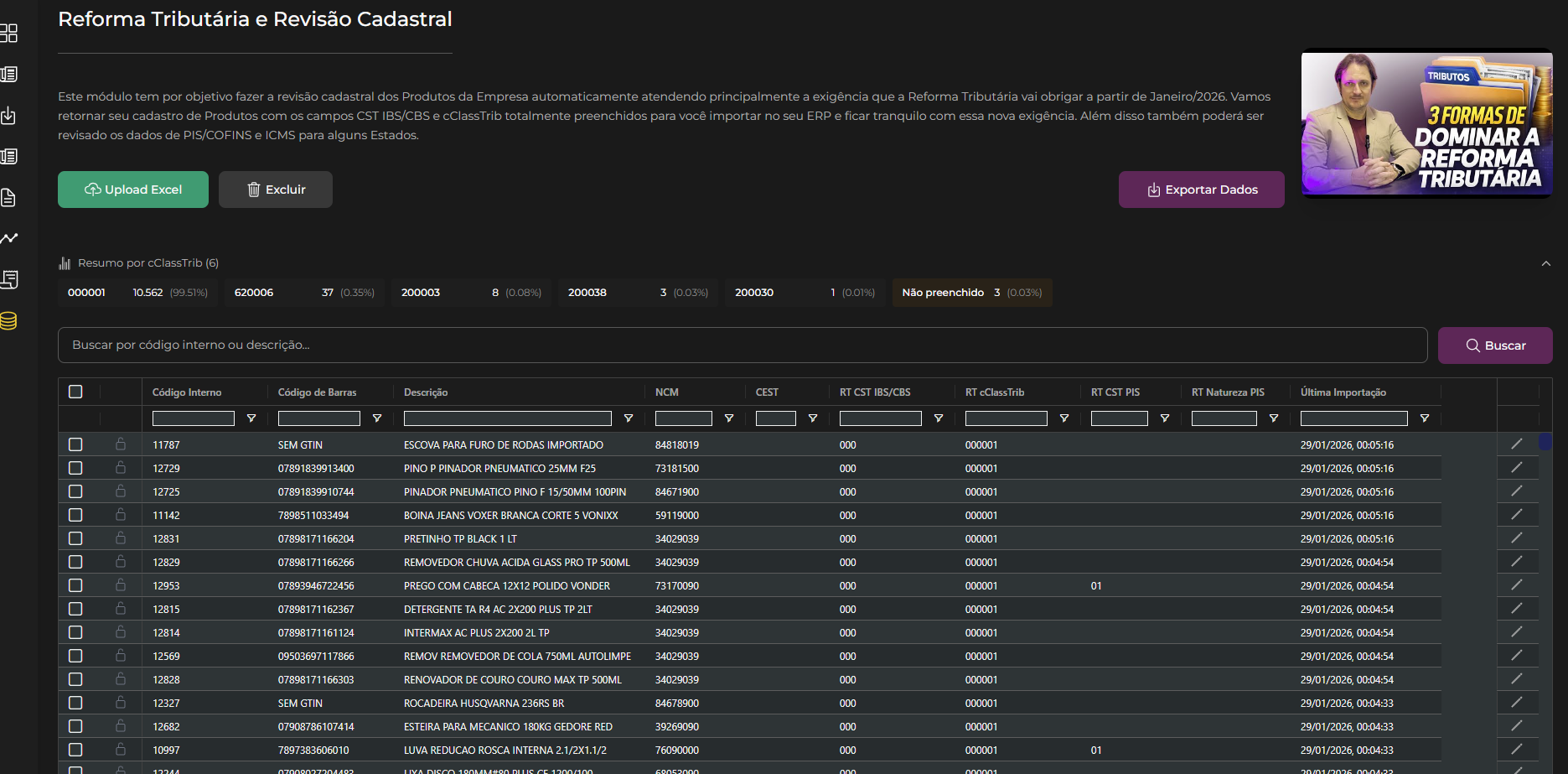Screen dimensions: 1568x774
Task: Open the filter icon for Descrição column
Action: (x=629, y=418)
